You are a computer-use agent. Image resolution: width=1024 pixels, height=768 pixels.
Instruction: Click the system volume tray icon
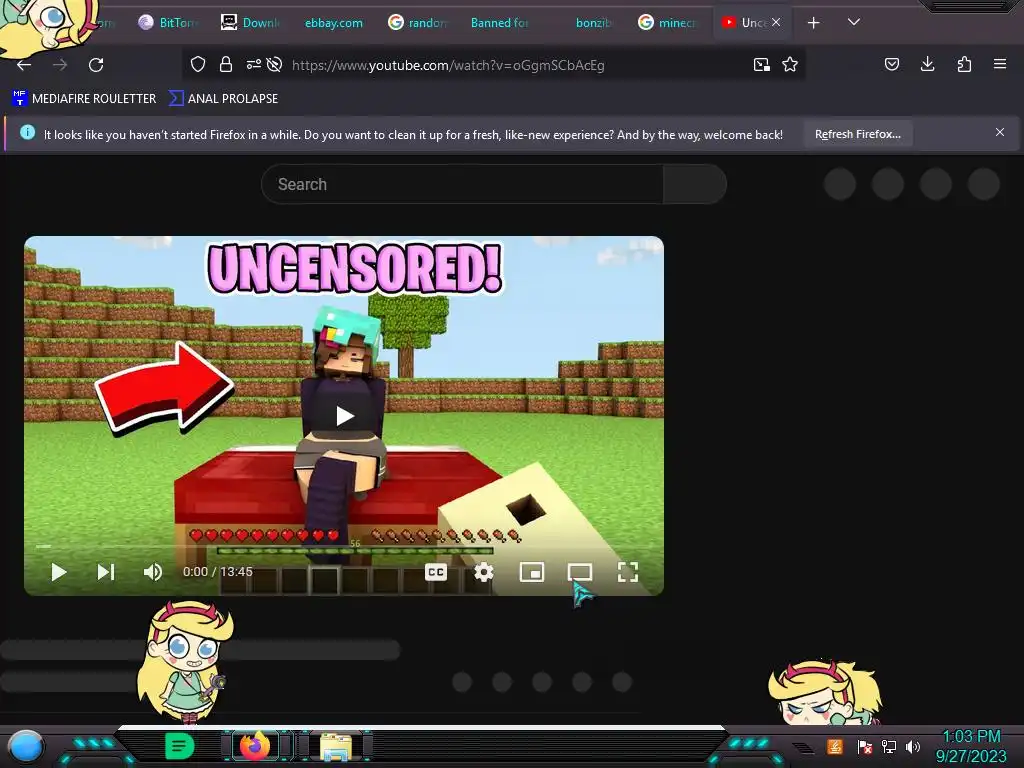[912, 746]
